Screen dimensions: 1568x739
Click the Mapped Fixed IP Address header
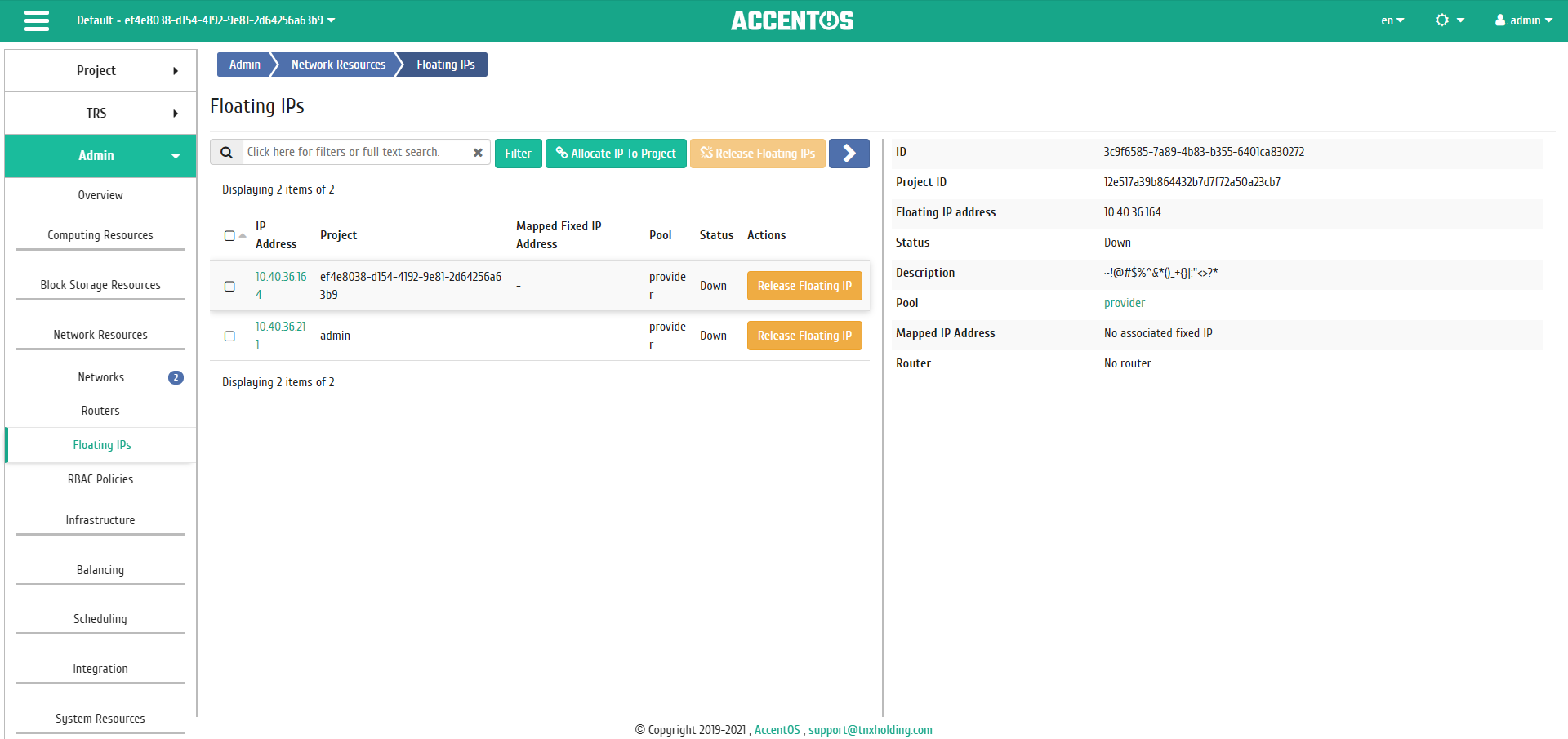(559, 235)
